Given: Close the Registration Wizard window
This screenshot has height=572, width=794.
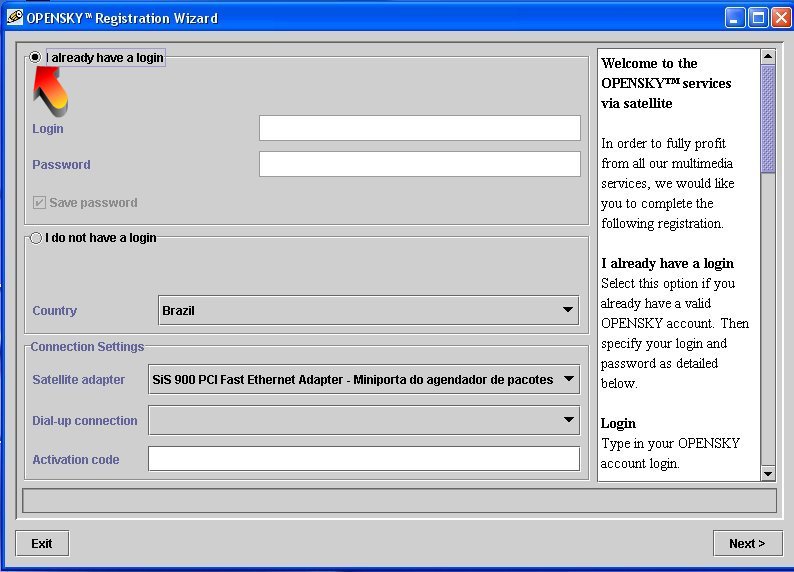Looking at the screenshot, I should (781, 18).
